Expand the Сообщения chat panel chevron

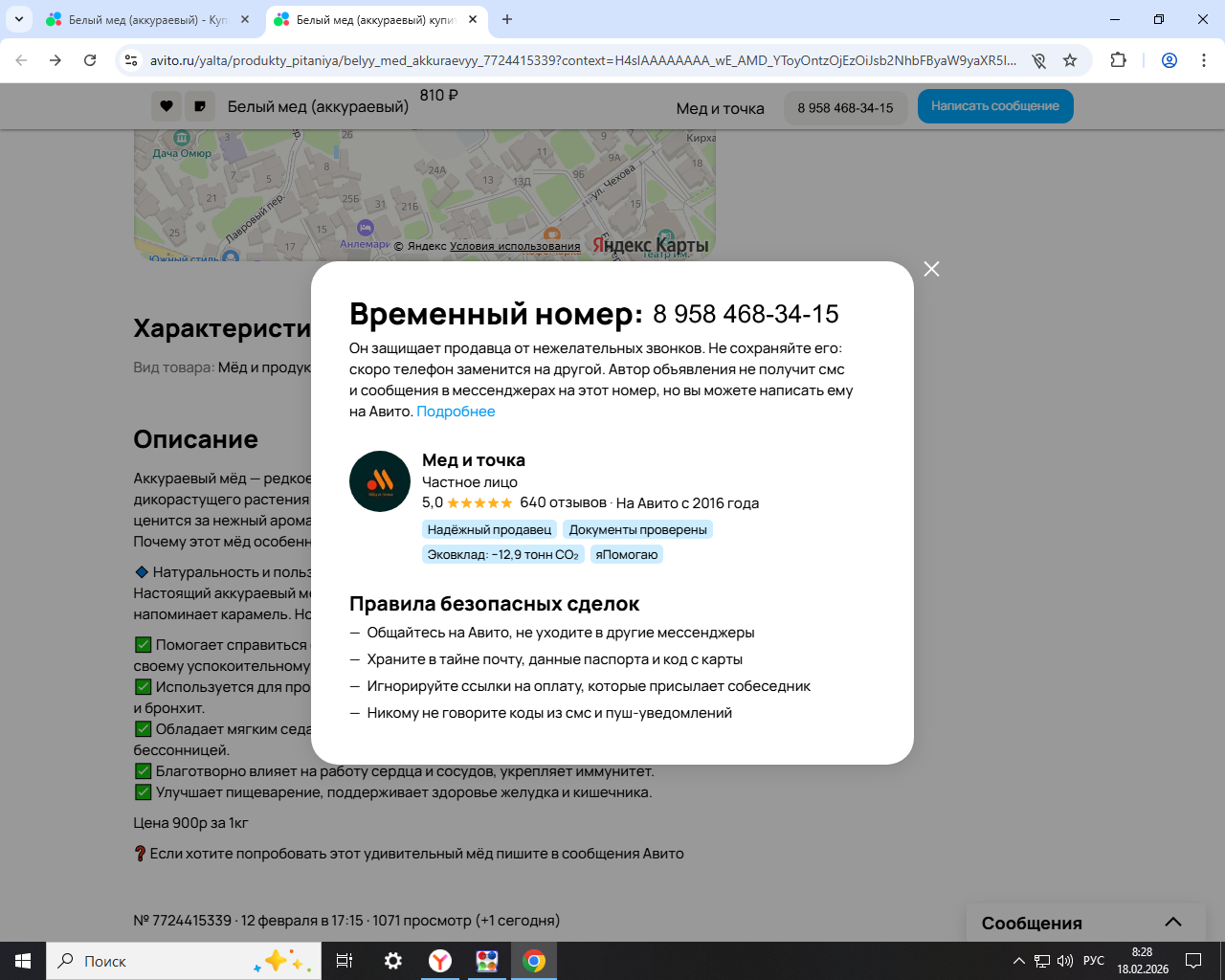coord(1173,922)
